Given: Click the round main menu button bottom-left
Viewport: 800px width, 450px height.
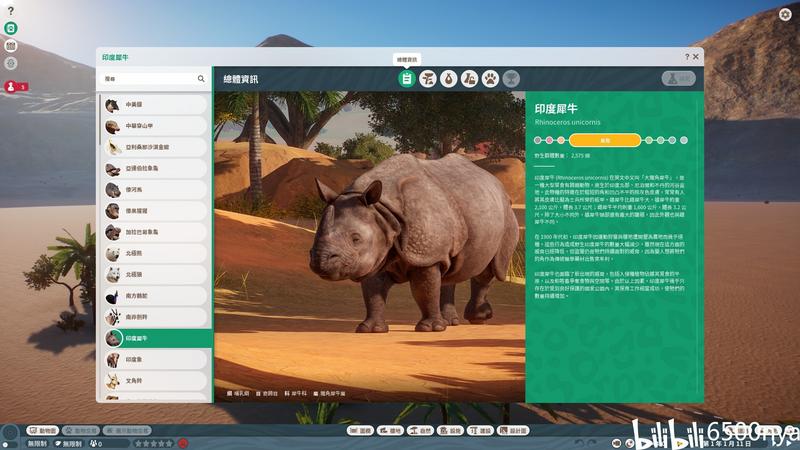Looking at the screenshot, I should coord(10,434).
